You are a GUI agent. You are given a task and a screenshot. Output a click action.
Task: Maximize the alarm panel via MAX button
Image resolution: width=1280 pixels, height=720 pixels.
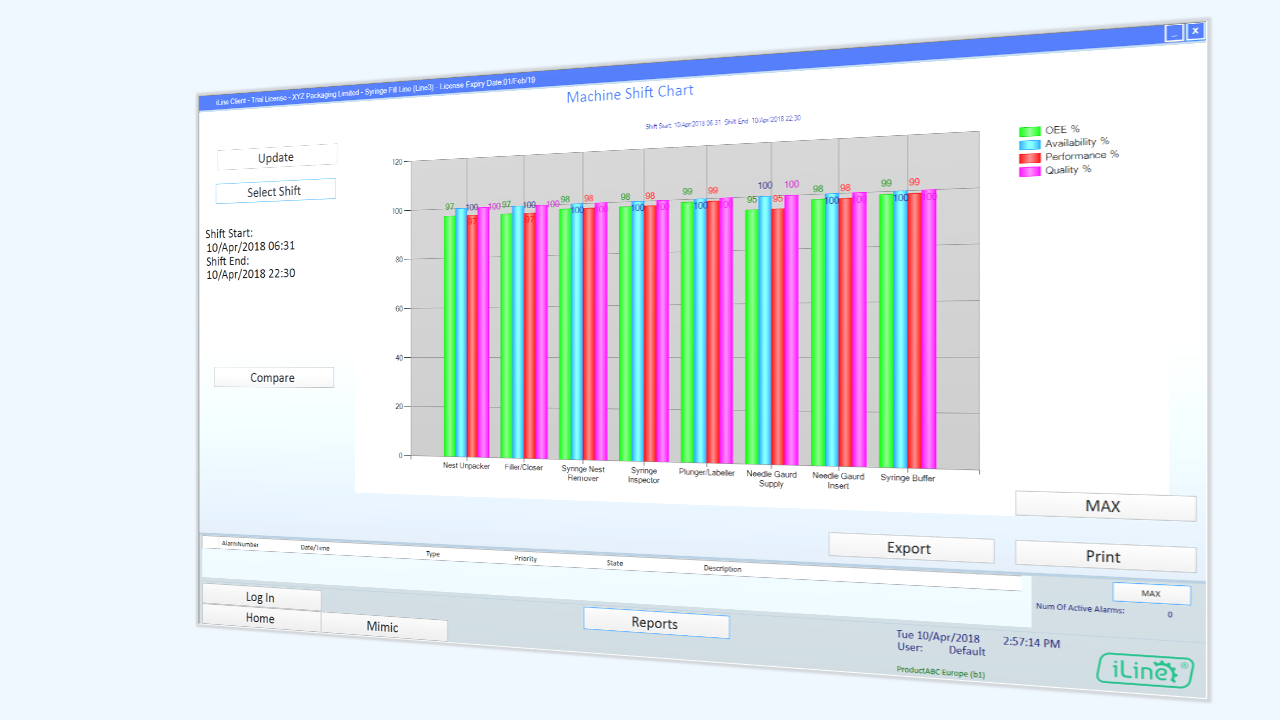[x=1151, y=593]
